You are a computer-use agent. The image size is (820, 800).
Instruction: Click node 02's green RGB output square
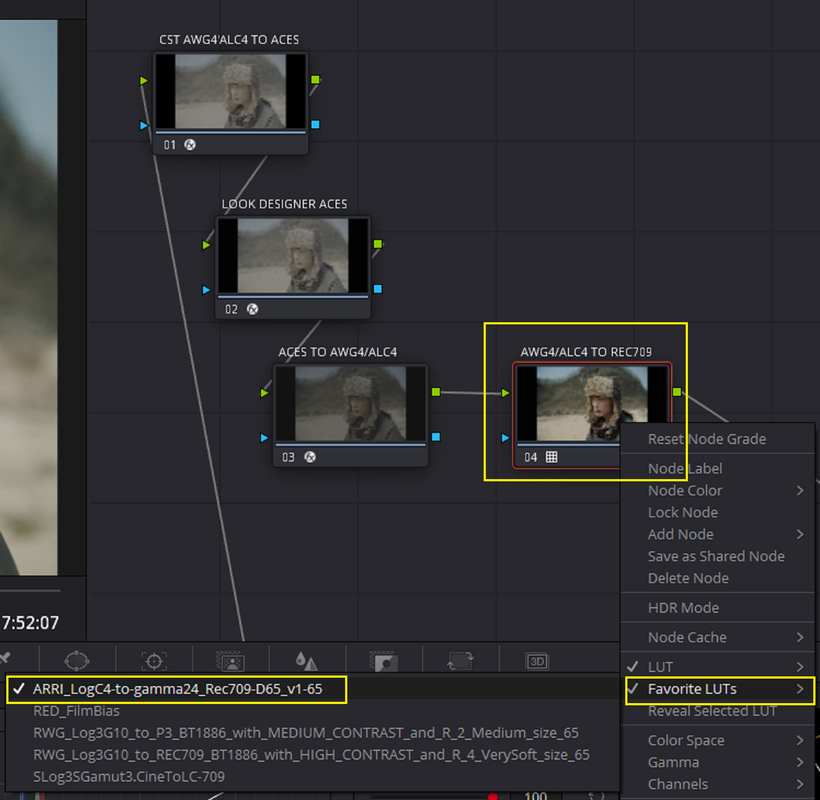point(378,244)
